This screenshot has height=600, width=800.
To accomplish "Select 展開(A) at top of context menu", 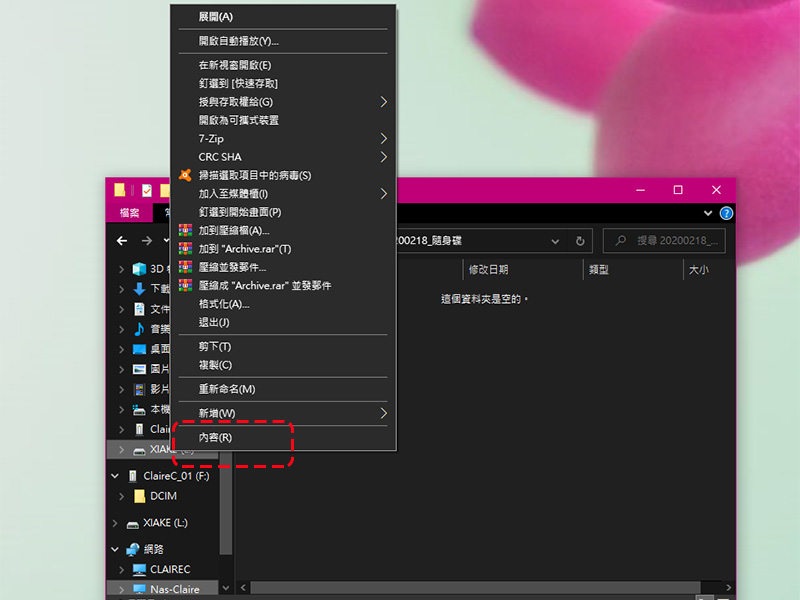I will tap(283, 17).
